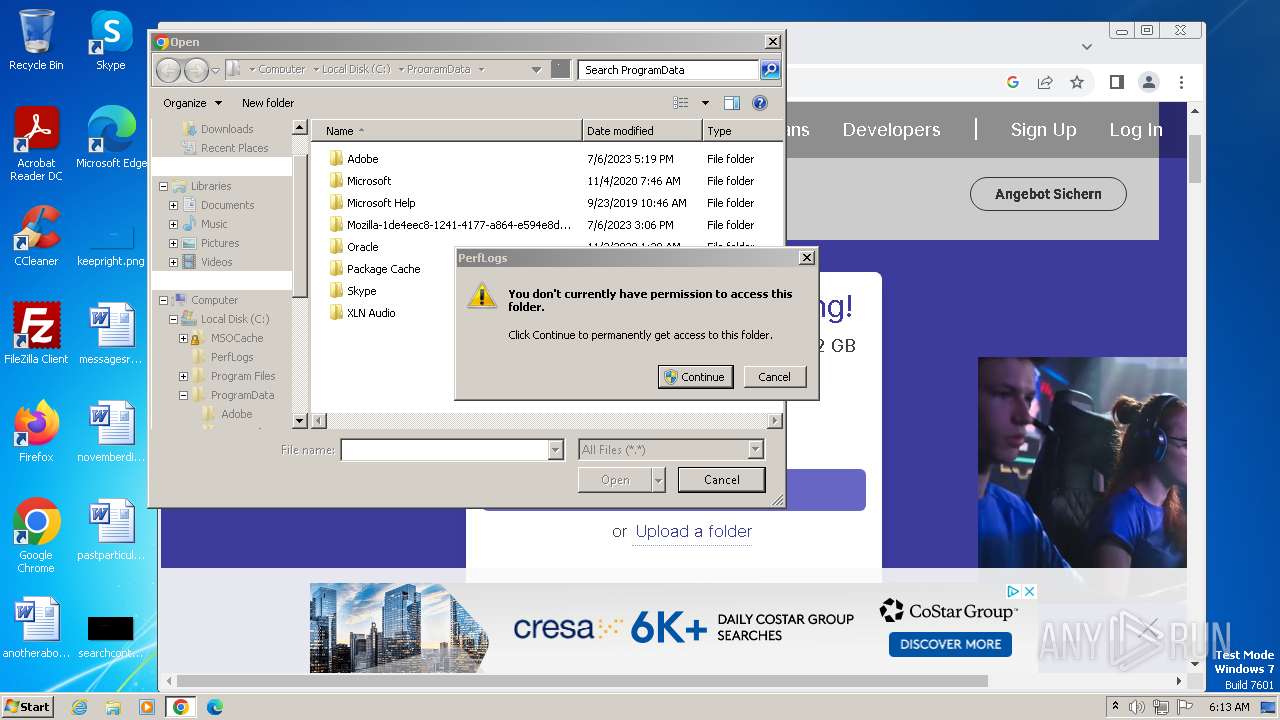
Task: Expand Documents library node
Action: coord(173,205)
